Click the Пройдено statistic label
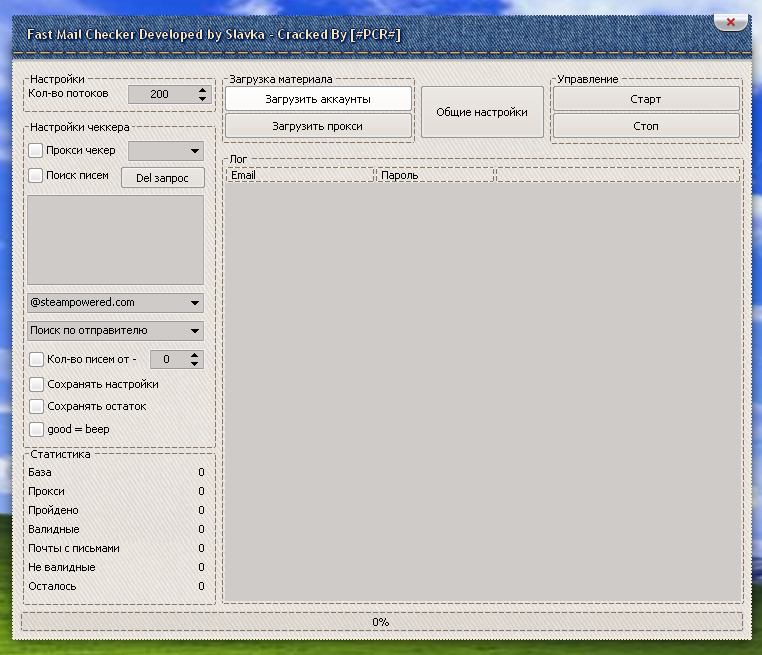 [x=53, y=510]
